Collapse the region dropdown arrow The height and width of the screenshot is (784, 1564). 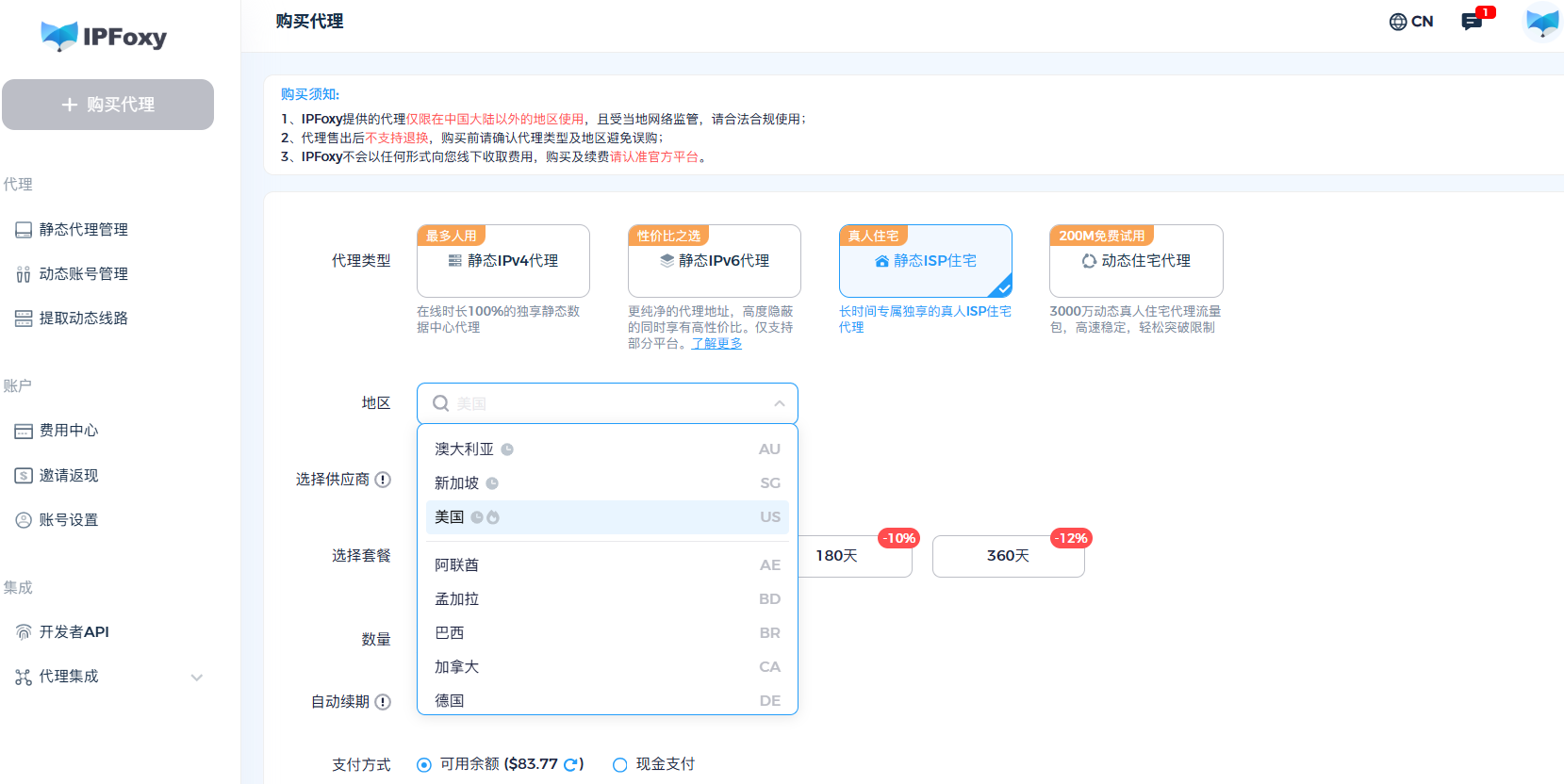pos(780,403)
